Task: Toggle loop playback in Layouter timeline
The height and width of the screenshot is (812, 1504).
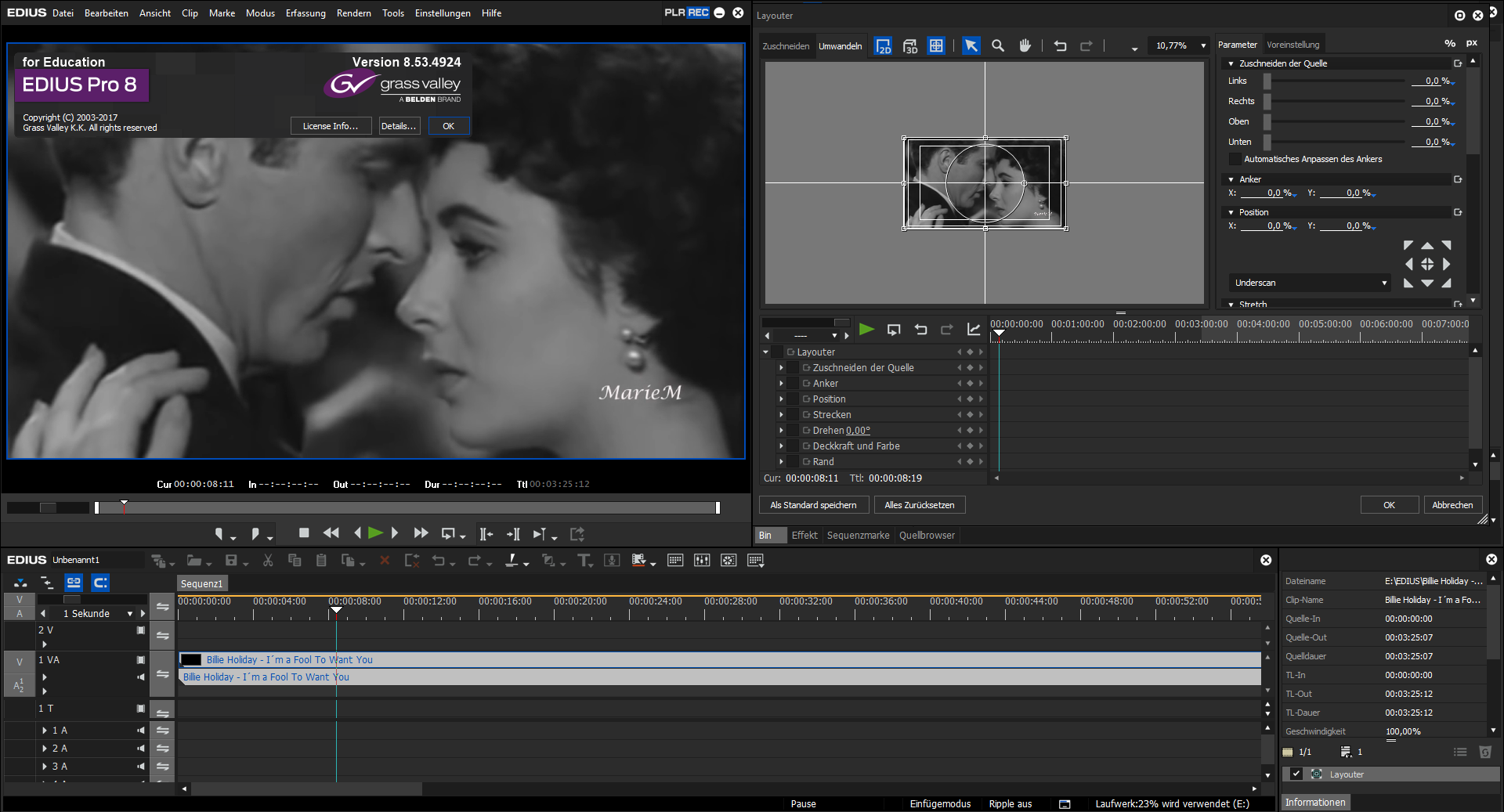Action: [x=894, y=330]
